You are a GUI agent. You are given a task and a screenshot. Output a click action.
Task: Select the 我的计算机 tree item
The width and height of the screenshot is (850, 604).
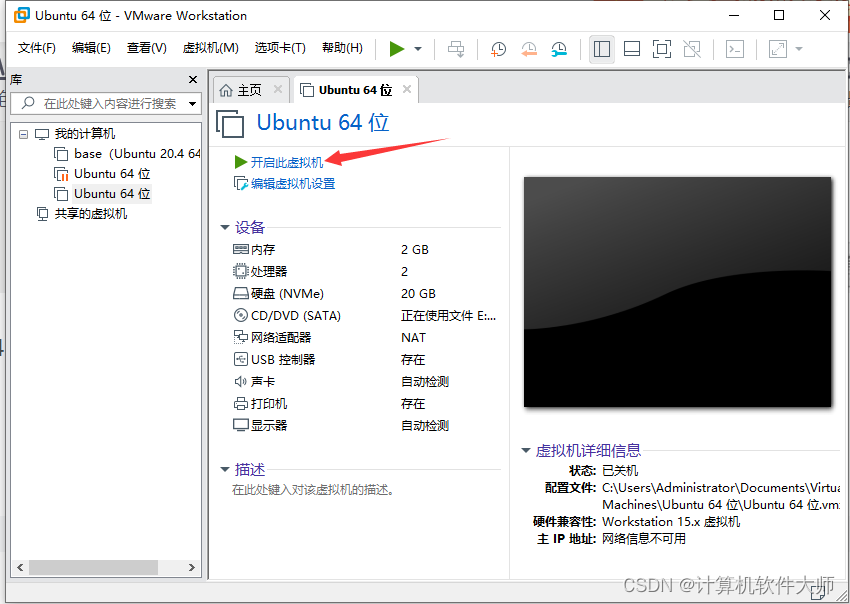(x=85, y=133)
